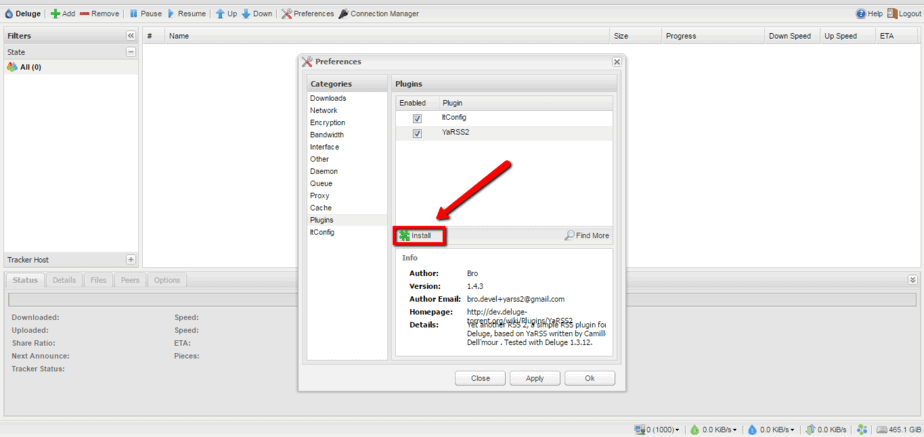The width and height of the screenshot is (924, 437).
Task: Click the Logout icon
Action: 891,14
